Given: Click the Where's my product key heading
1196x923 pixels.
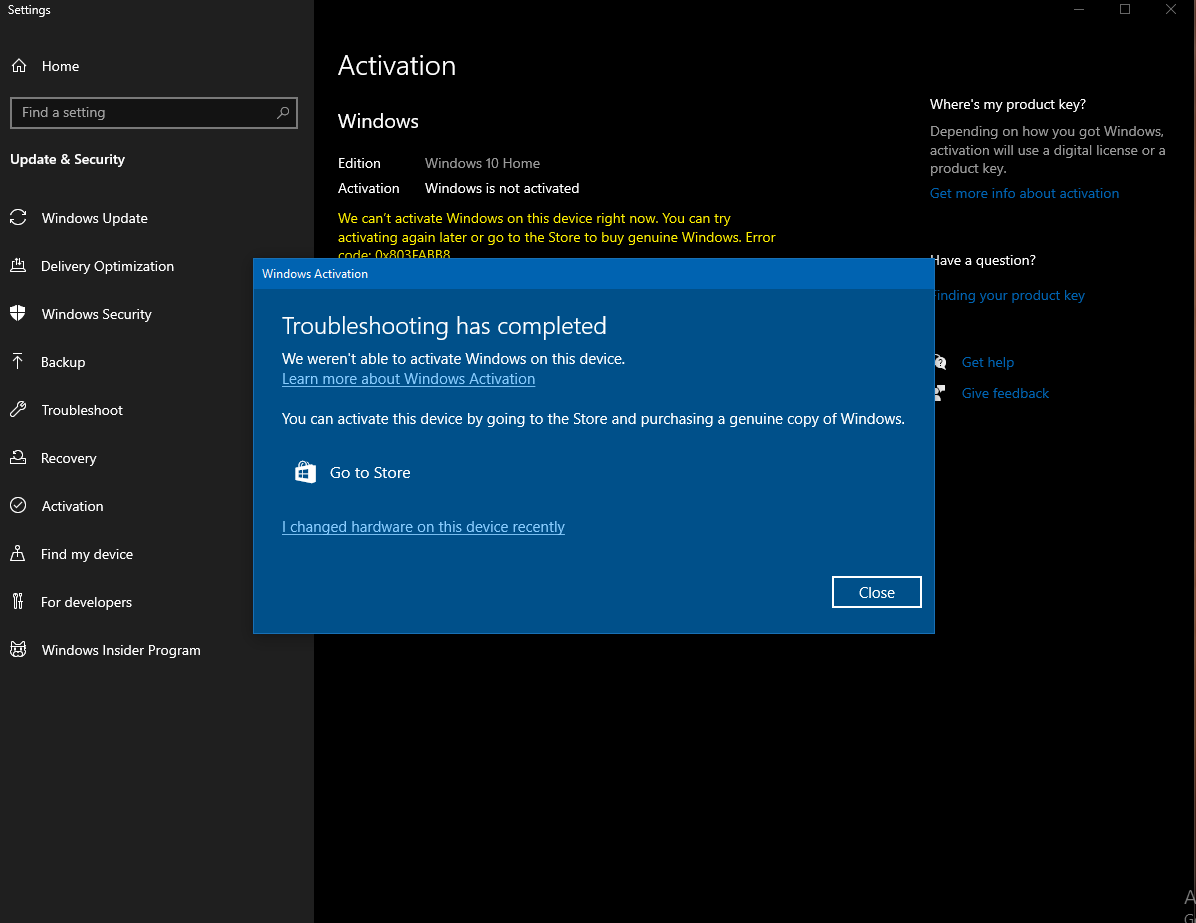Looking at the screenshot, I should (x=1008, y=105).
